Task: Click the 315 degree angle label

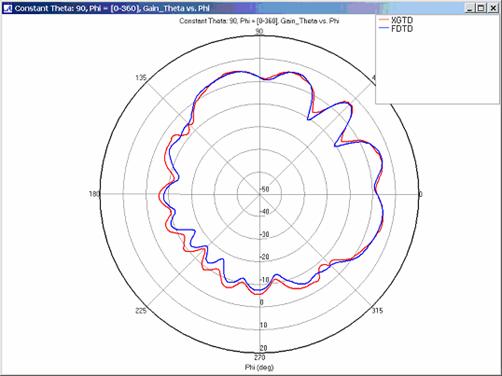Action: point(377,311)
